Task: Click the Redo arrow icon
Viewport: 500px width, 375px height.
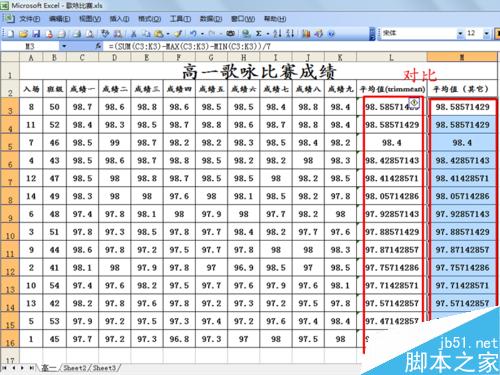Action: tap(212, 34)
